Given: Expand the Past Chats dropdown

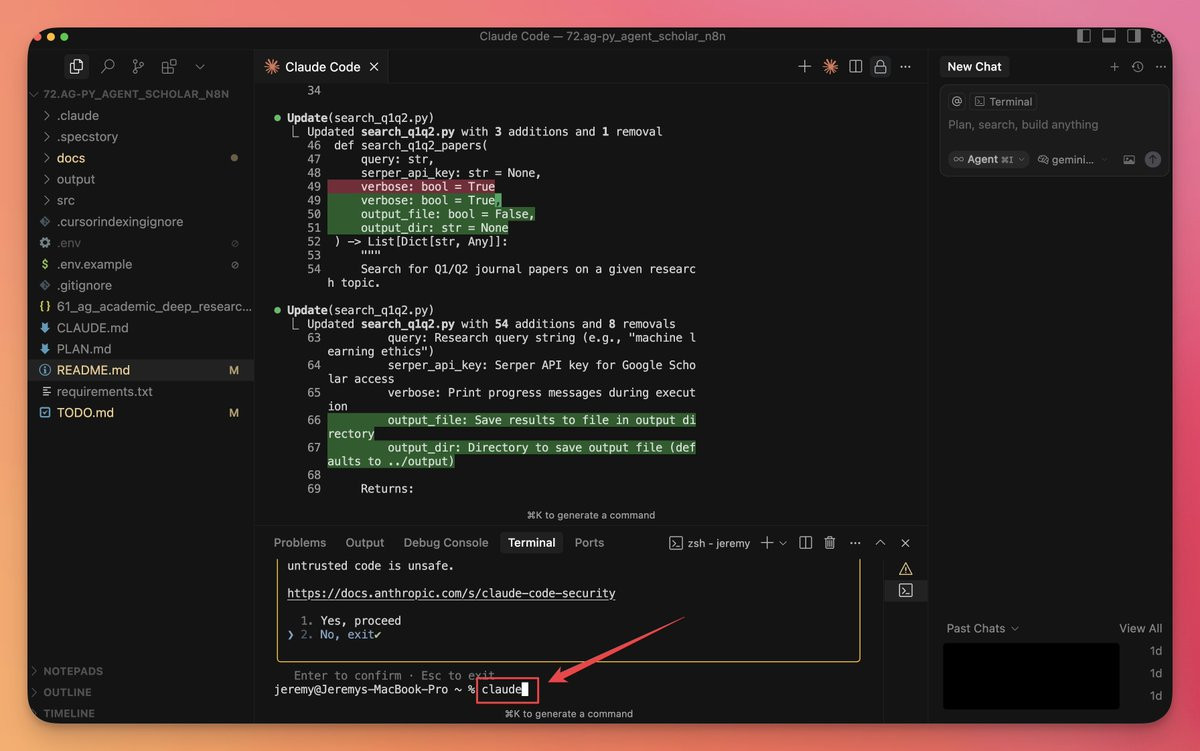Looking at the screenshot, I should click(982, 628).
